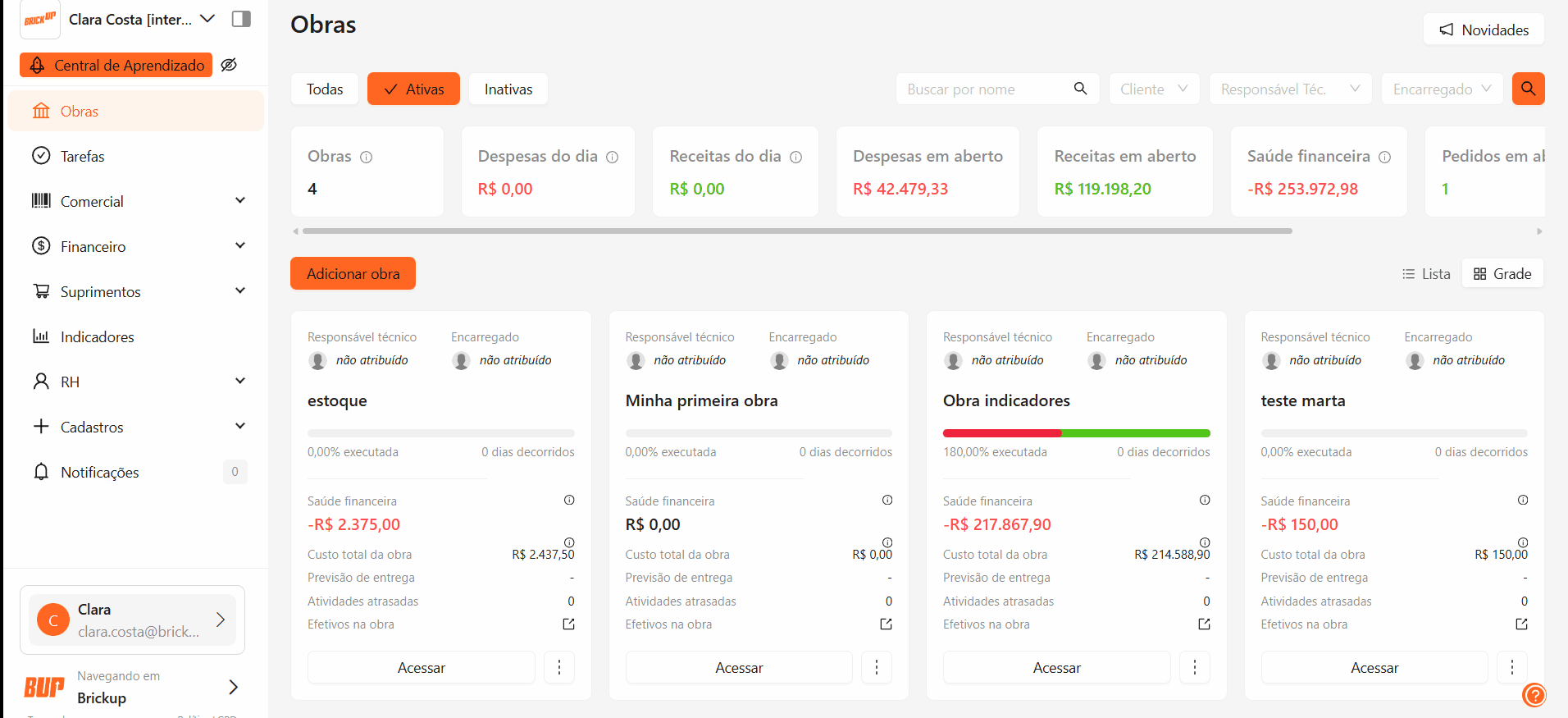This screenshot has height=718, width=1568.
Task: Open Efetivos na obra link icon for Obra indicadores
Action: [1204, 624]
